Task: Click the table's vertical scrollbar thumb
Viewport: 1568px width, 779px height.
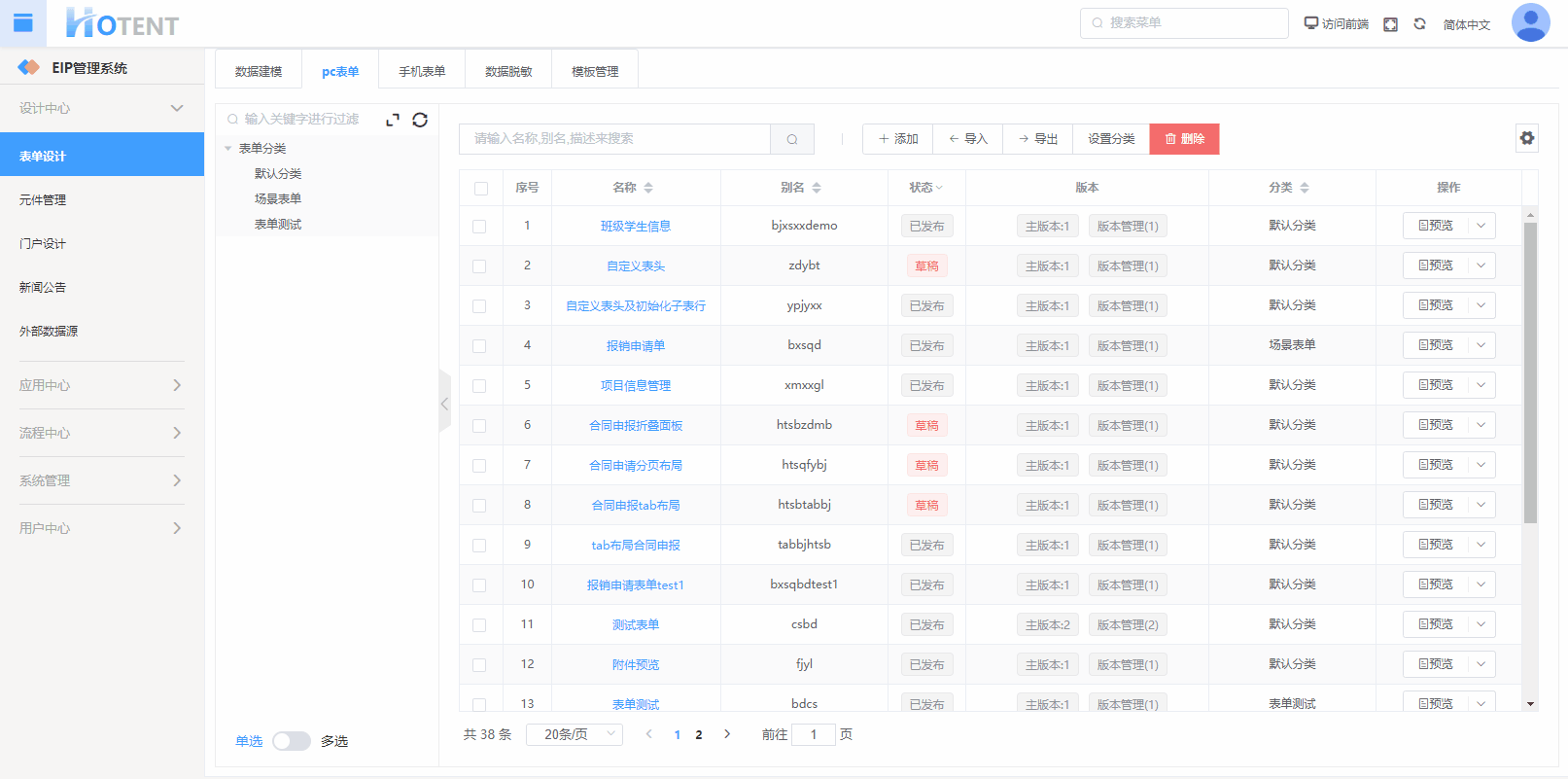Action: pyautogui.click(x=1530, y=370)
